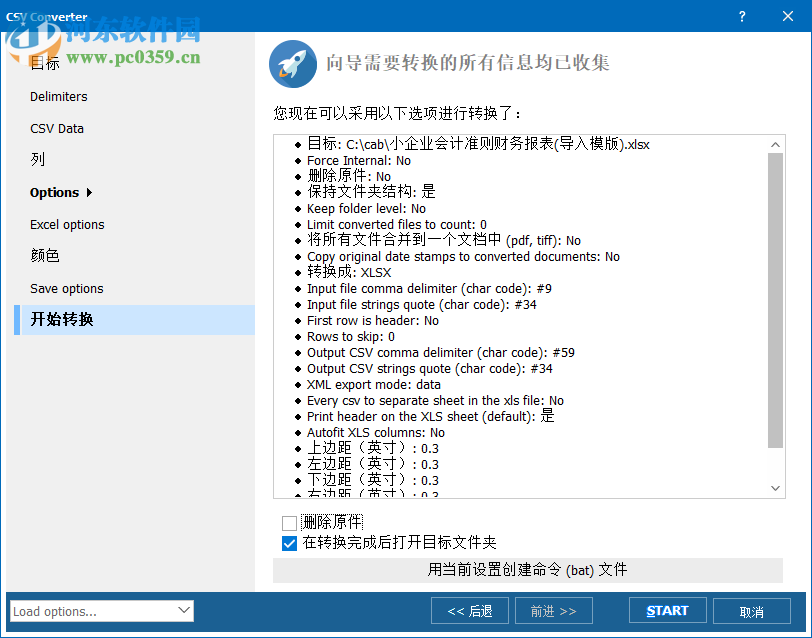Disable 在转换完成后打开目标文件夹 option
Viewport: 812px width, 638px height.
[x=288, y=544]
